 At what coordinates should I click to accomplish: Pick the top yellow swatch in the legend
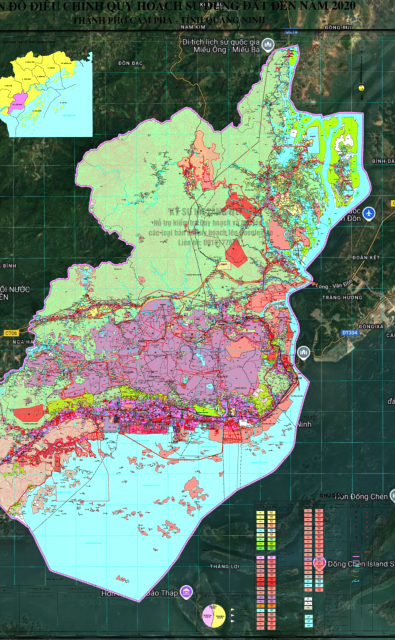tap(260, 513)
